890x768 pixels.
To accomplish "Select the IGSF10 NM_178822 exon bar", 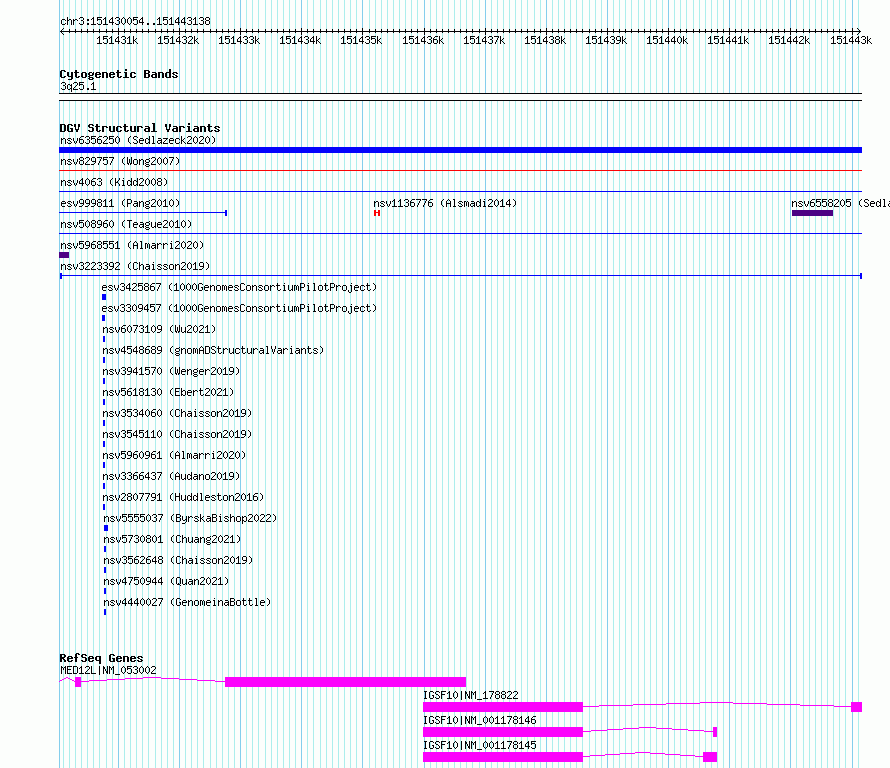I will pyautogui.click(x=503, y=707).
